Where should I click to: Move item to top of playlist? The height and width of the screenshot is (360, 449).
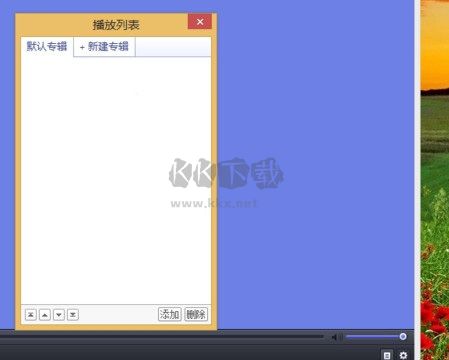point(31,314)
